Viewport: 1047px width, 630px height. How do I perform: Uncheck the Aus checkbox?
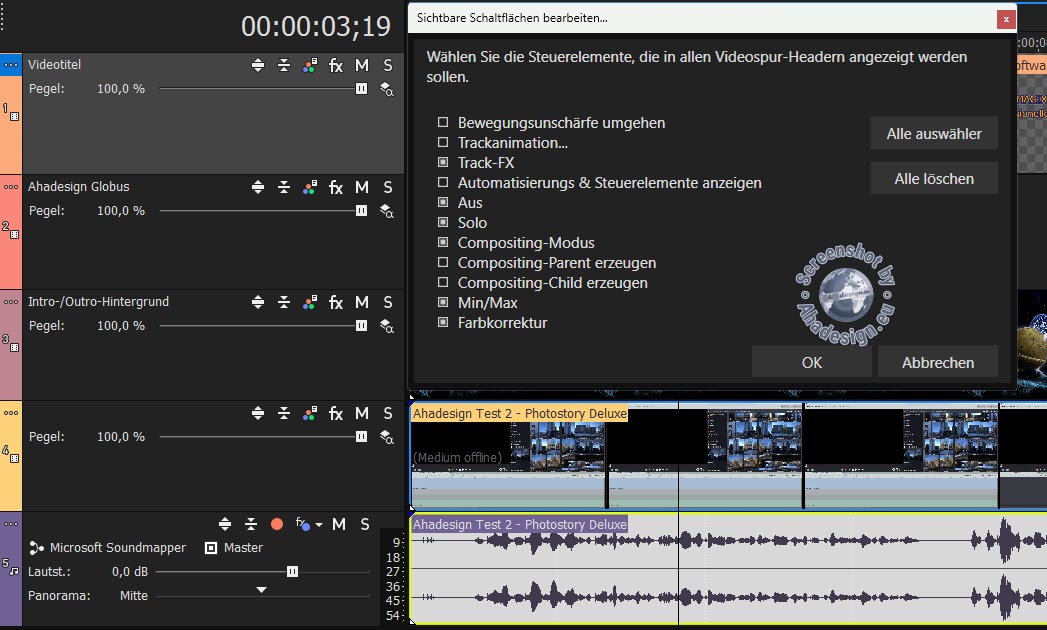tap(443, 202)
